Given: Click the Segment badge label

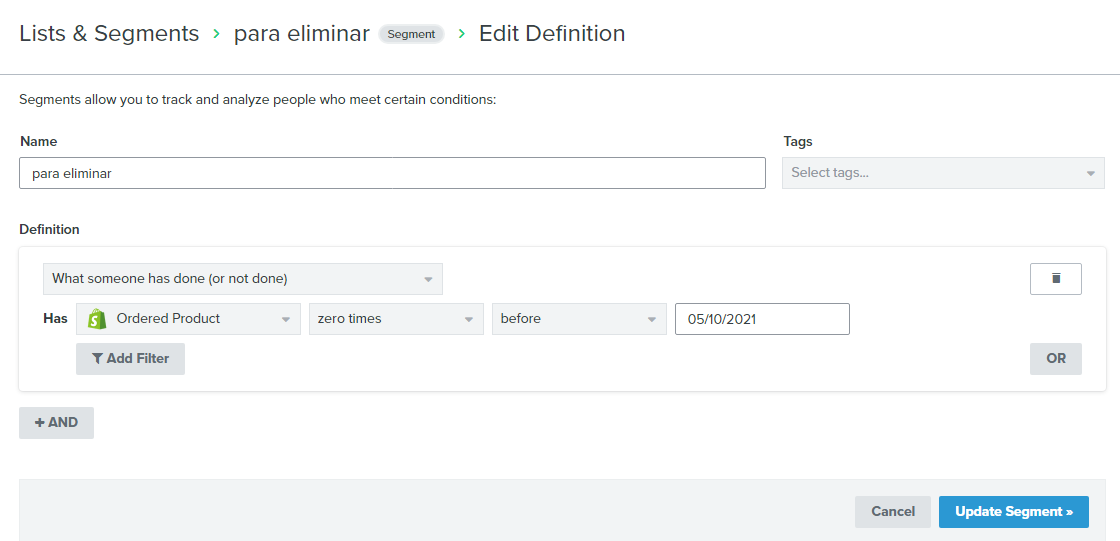Looking at the screenshot, I should 411,34.
